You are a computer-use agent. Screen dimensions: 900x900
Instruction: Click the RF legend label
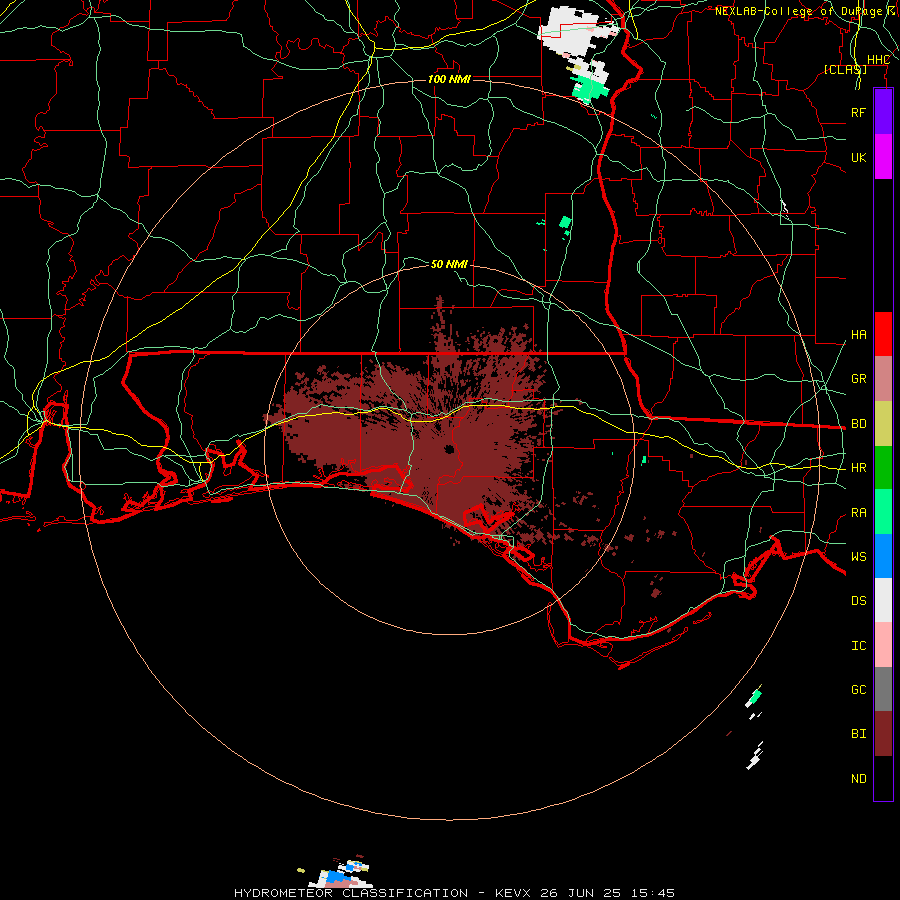pyautogui.click(x=858, y=112)
